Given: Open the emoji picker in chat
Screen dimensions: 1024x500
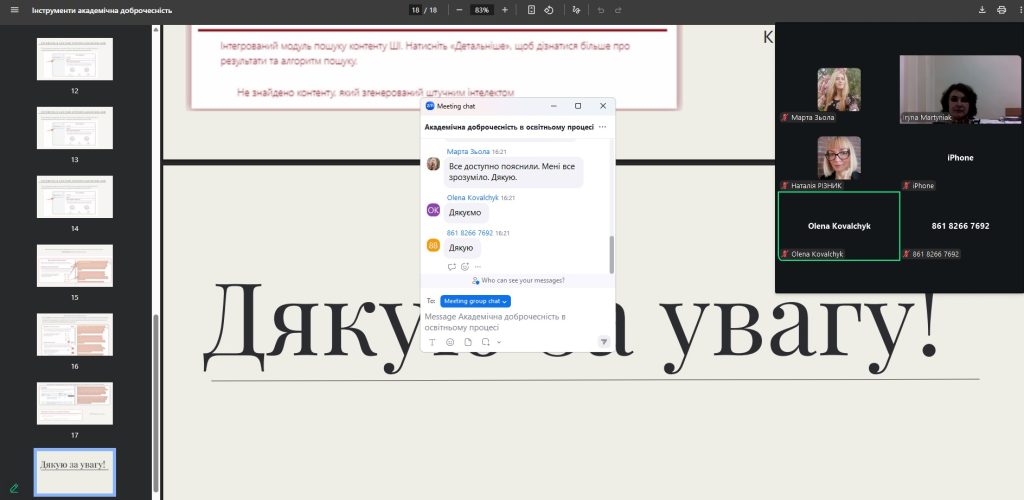Looking at the screenshot, I should pyautogui.click(x=450, y=342).
